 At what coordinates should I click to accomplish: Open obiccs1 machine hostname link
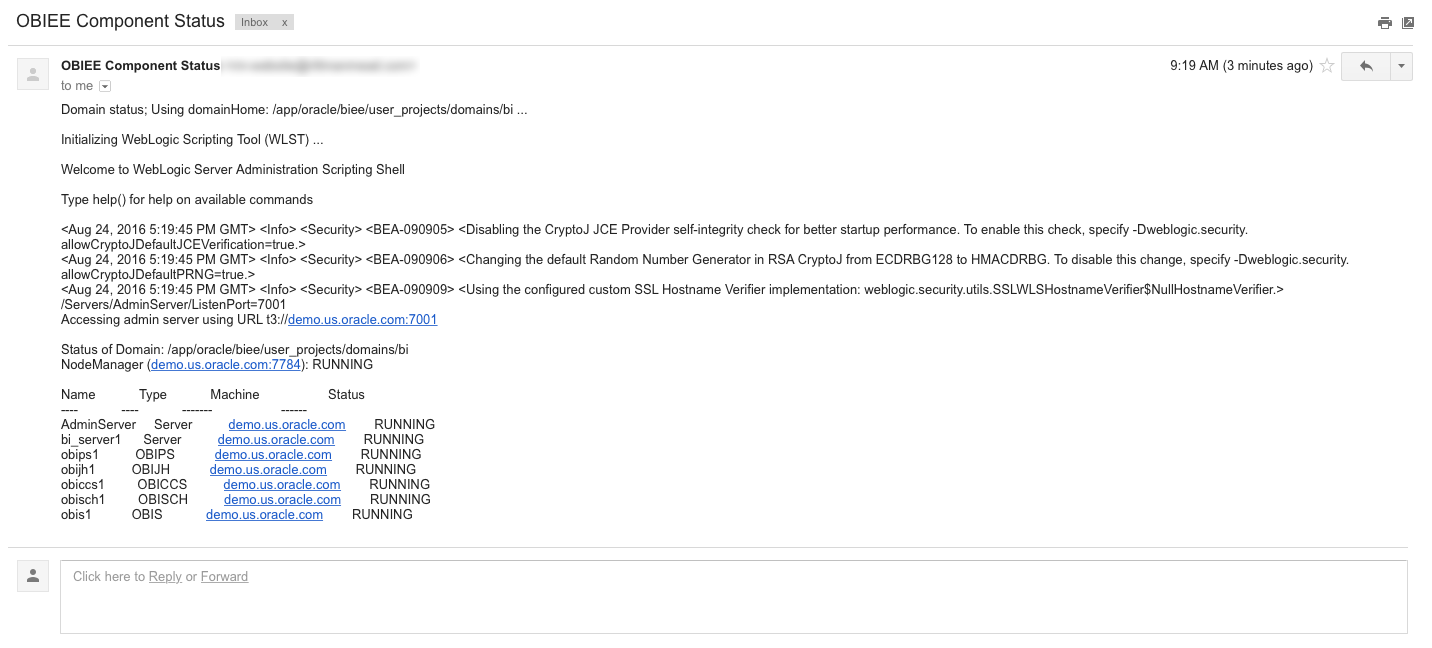(x=282, y=485)
